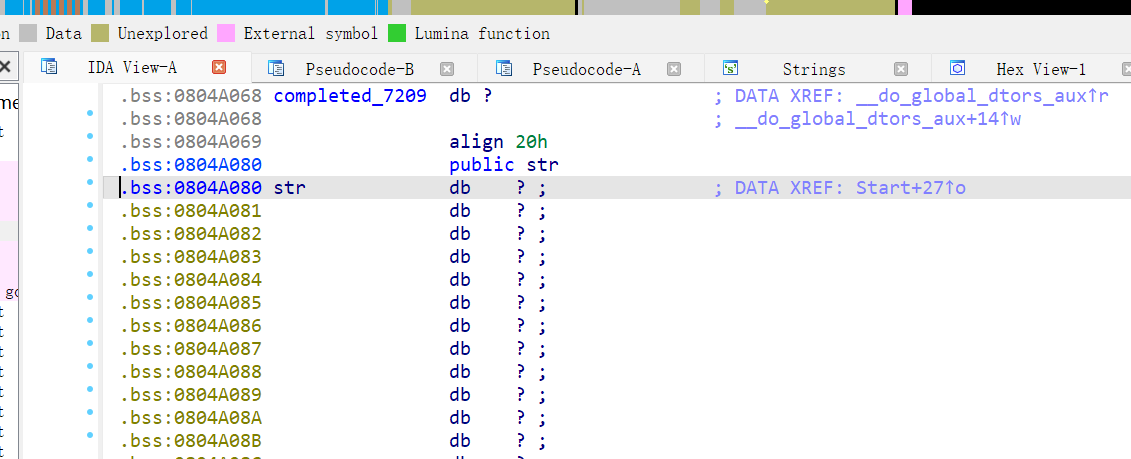Close the Pseudocode-A tab

pos(674,69)
